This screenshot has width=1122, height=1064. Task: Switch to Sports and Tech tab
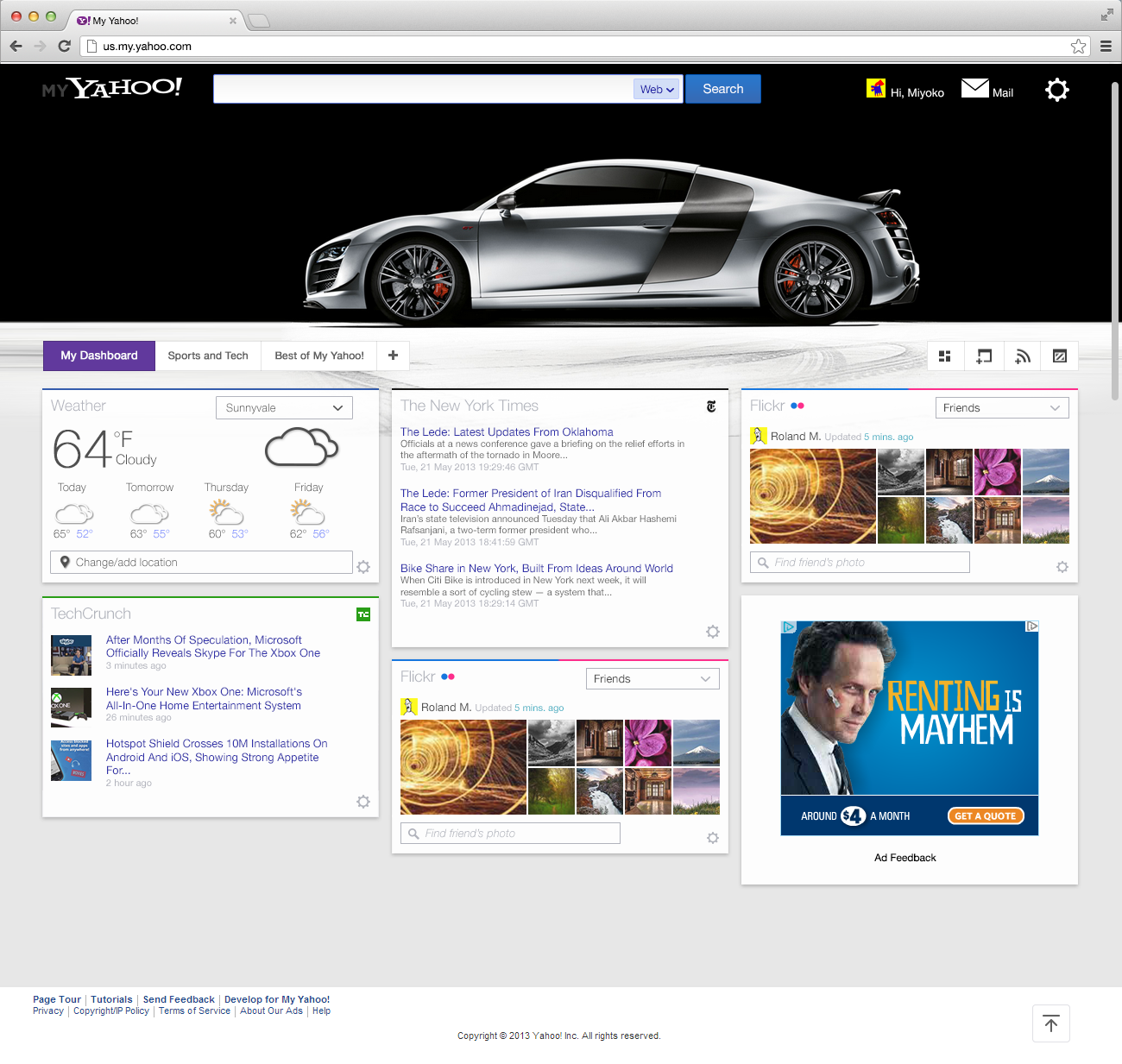click(x=208, y=356)
